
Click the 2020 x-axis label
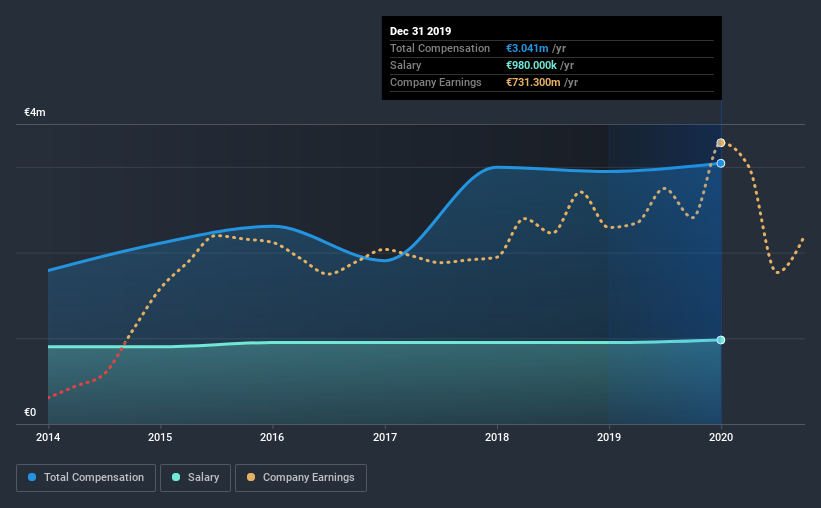[x=721, y=437]
